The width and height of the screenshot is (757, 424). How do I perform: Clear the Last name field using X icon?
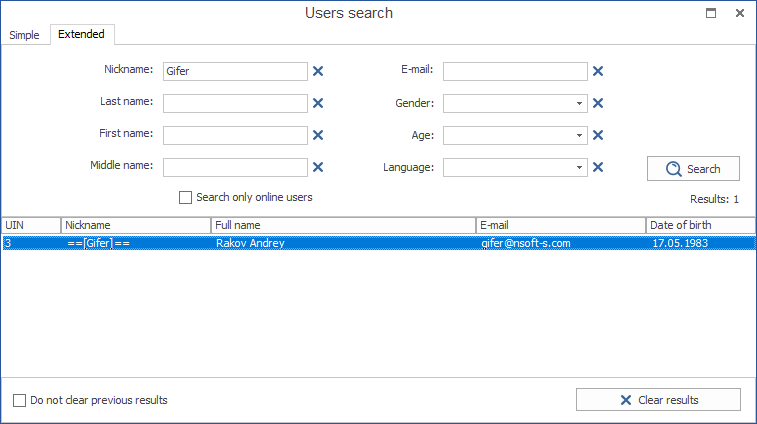(x=318, y=103)
